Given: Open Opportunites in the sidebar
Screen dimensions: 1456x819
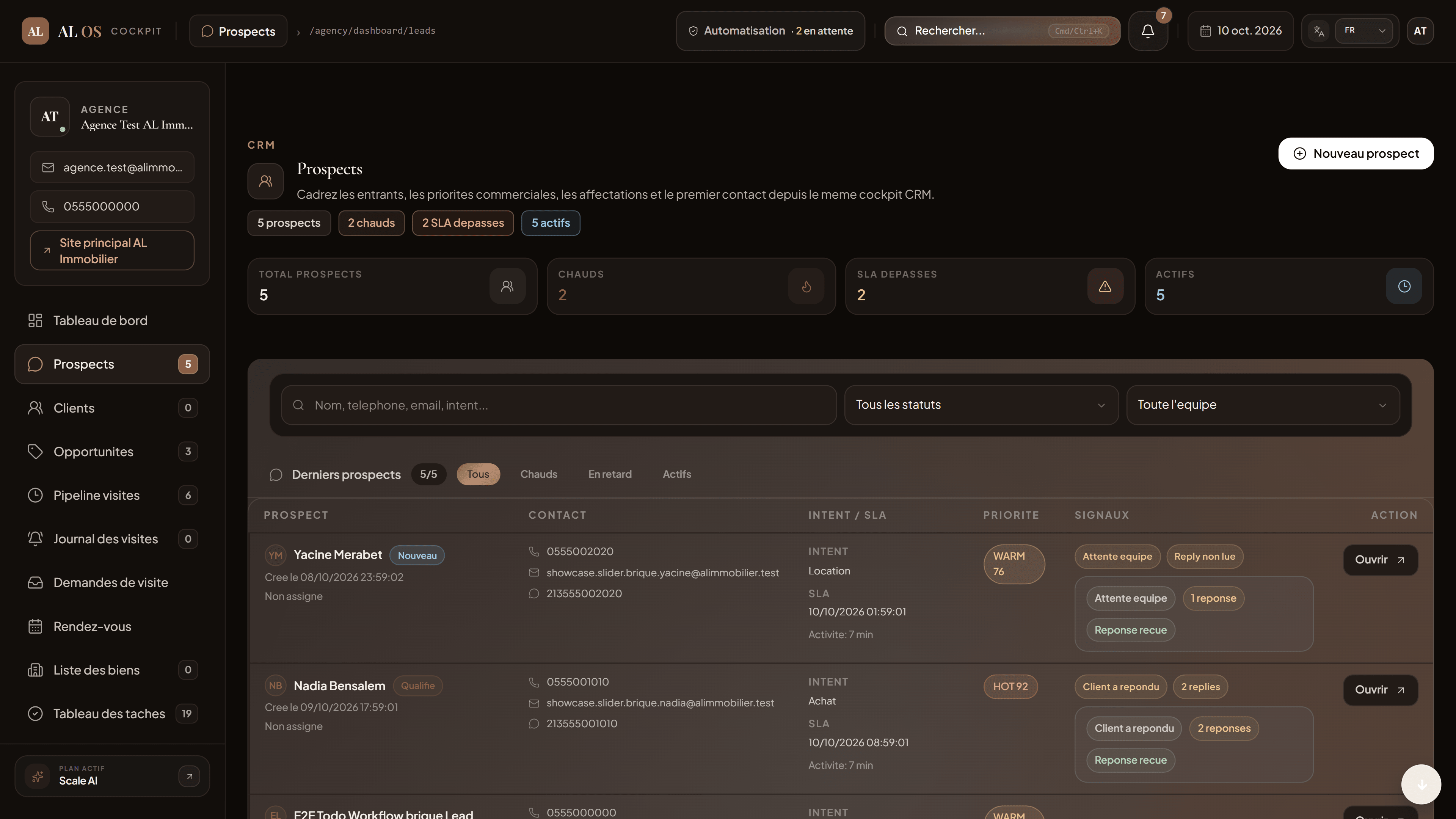Looking at the screenshot, I should (112, 452).
